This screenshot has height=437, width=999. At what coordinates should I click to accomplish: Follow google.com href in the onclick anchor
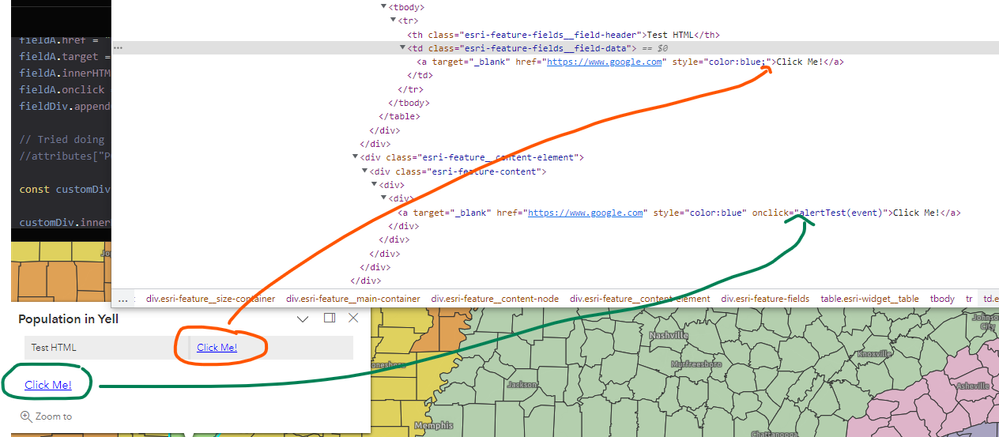585,213
